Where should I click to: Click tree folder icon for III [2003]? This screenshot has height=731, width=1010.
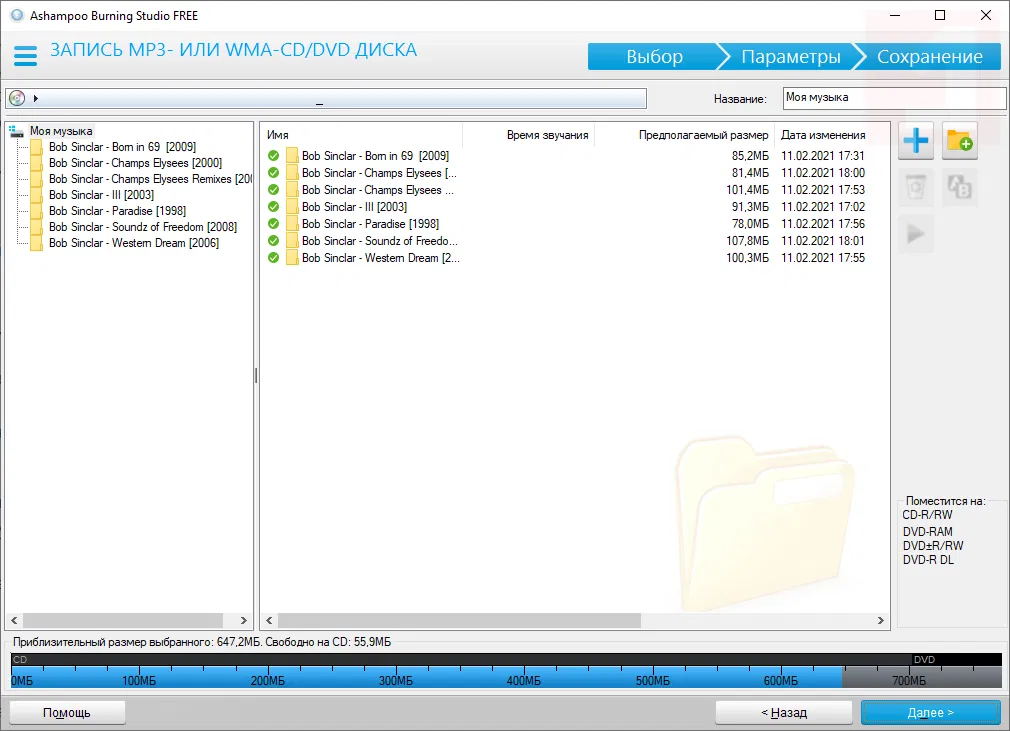[37, 195]
